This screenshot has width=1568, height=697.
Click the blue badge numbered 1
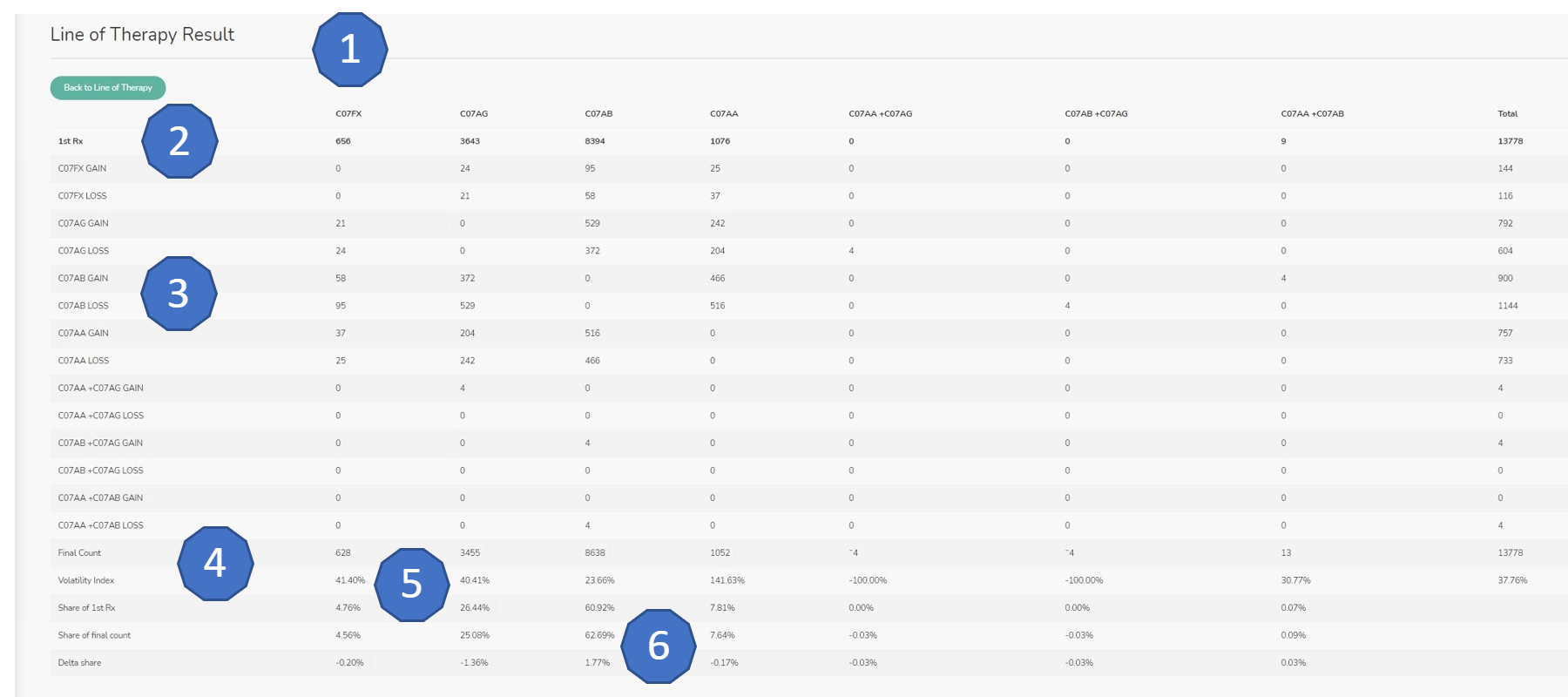point(349,50)
